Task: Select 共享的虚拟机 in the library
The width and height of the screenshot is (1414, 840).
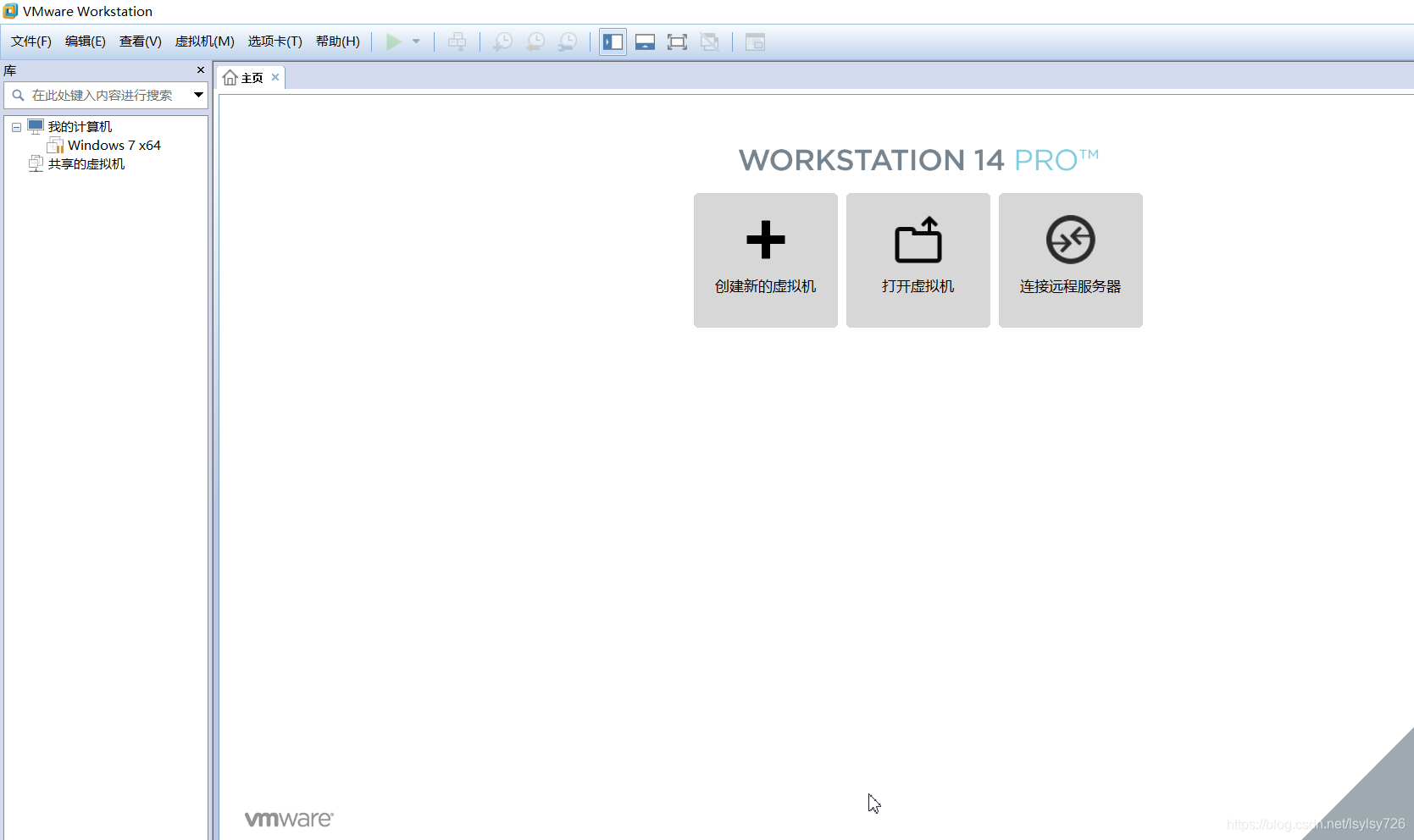Action: [x=86, y=164]
